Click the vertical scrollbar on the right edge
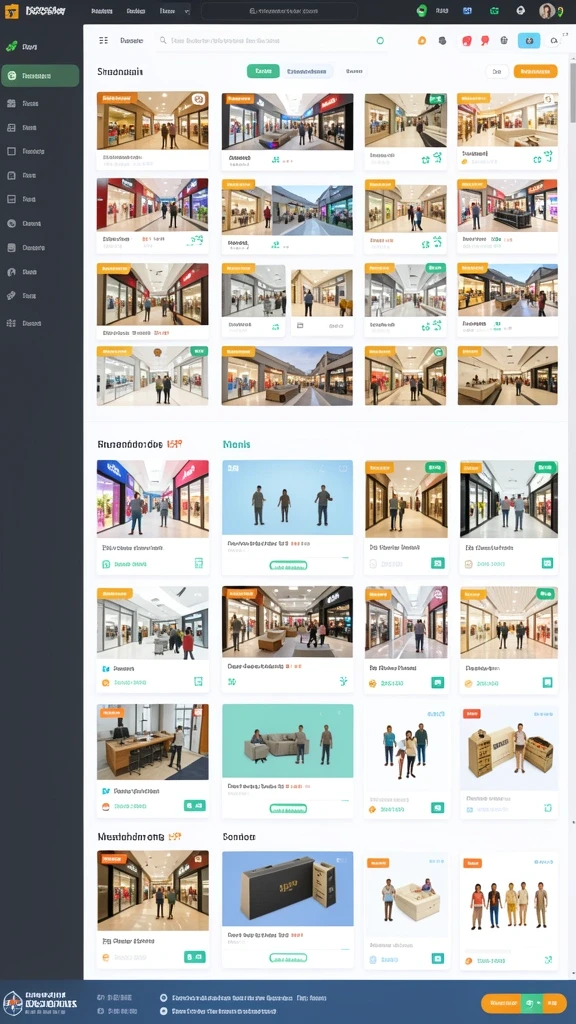Image resolution: width=576 pixels, height=1024 pixels. coord(573,98)
